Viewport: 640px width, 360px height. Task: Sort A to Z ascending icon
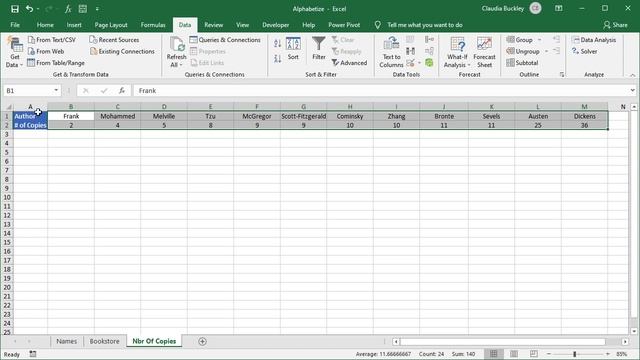click(278, 44)
